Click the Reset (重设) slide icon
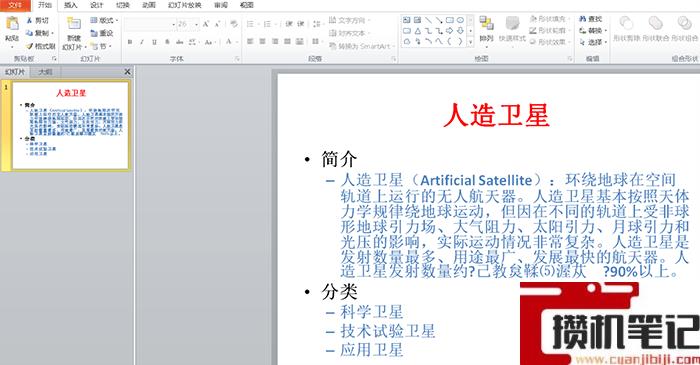700x365 pixels. (x=94, y=33)
